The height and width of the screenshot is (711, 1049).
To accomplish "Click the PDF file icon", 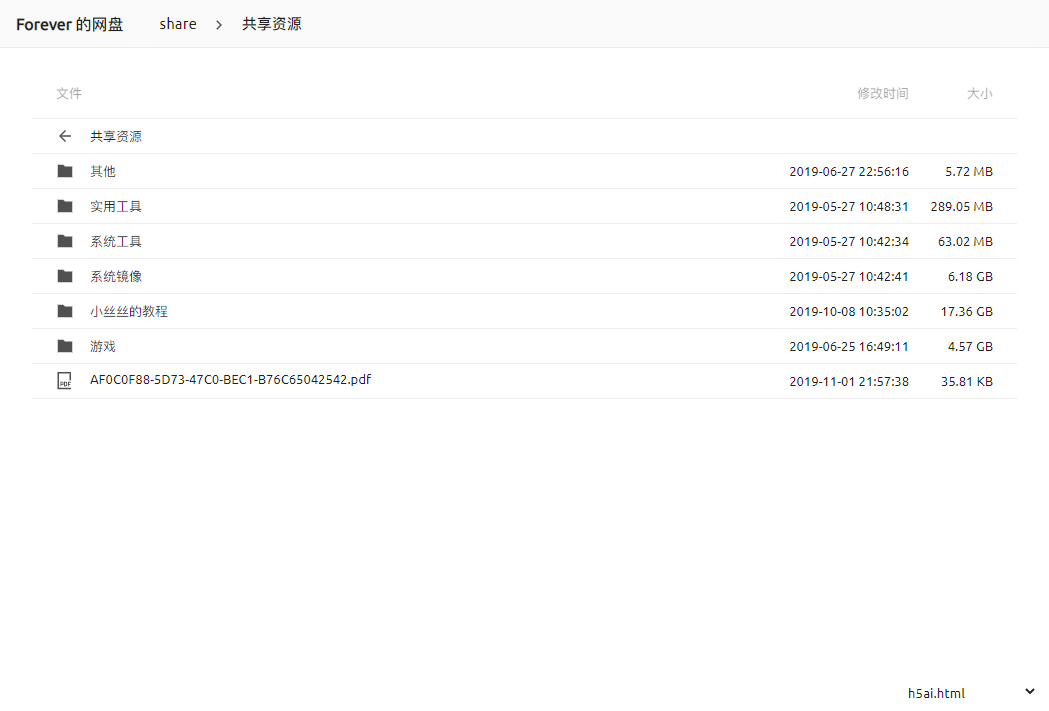I will click(65, 381).
